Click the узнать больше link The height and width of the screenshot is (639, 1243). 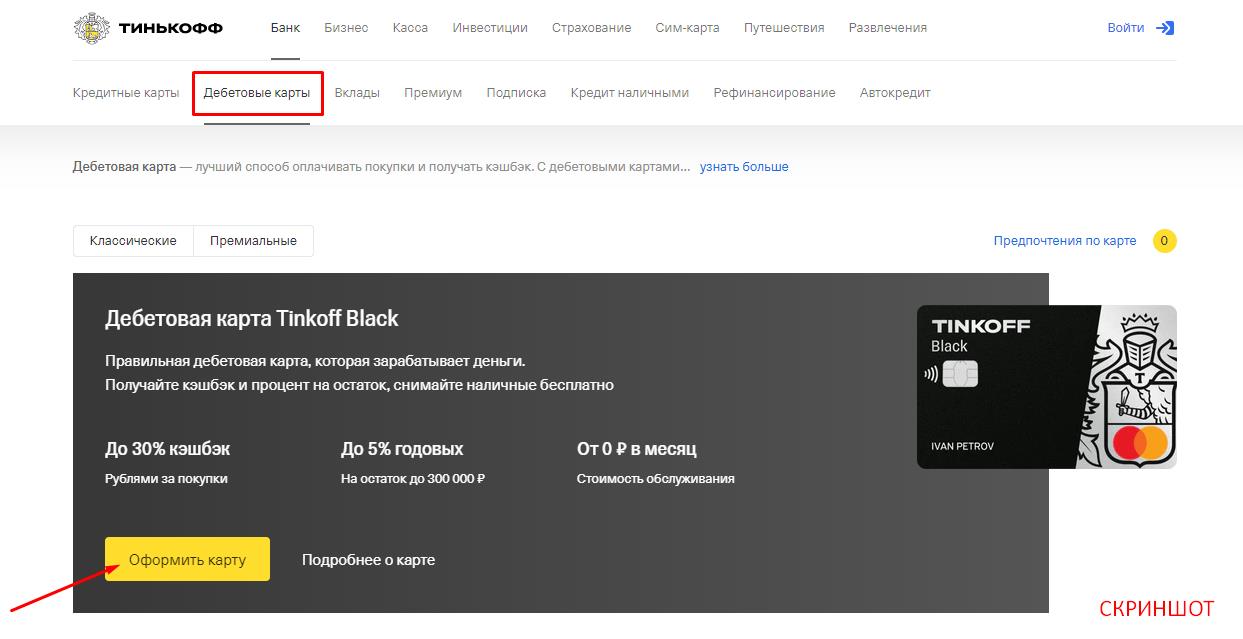(744, 167)
